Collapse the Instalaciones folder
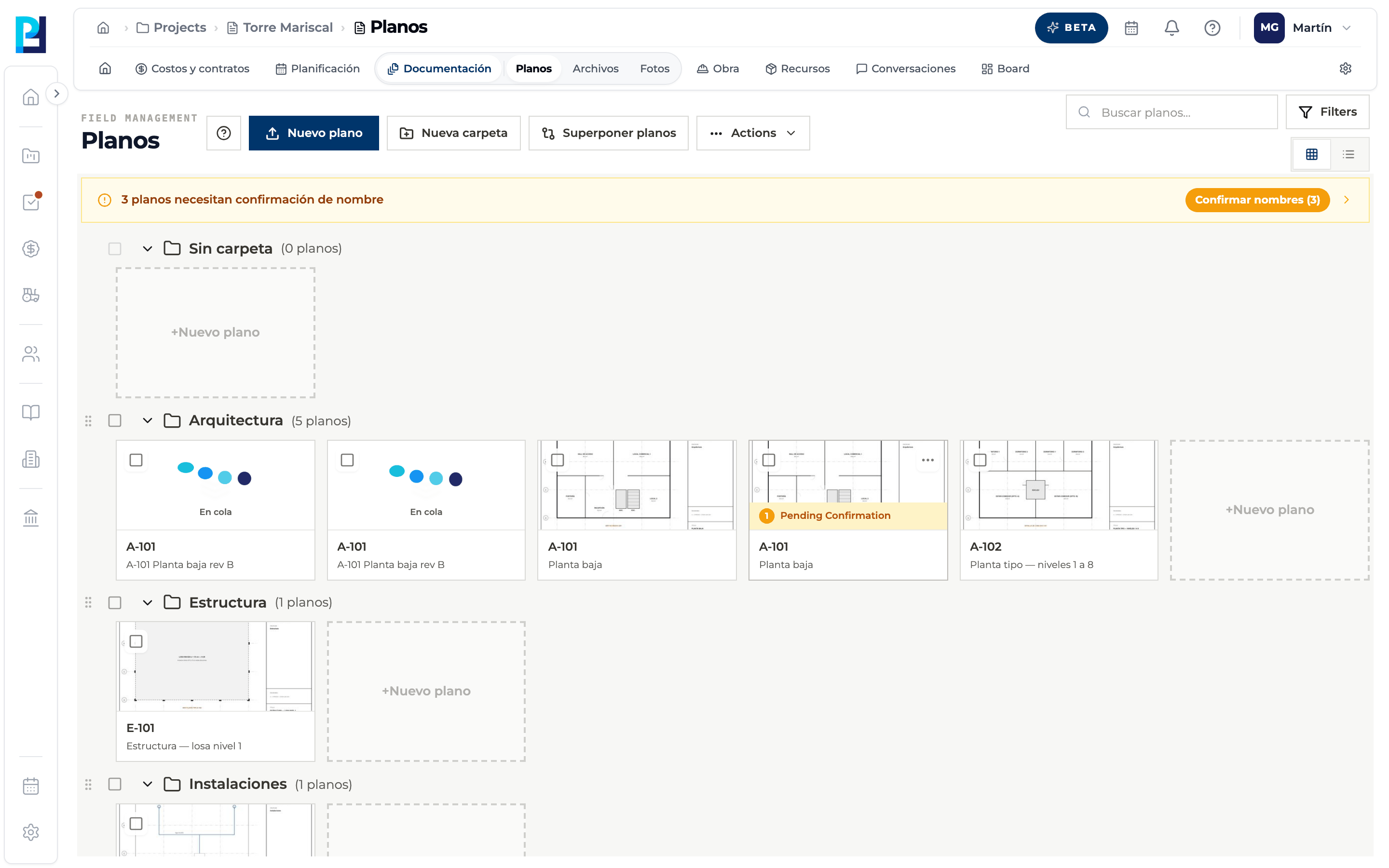 point(148,784)
